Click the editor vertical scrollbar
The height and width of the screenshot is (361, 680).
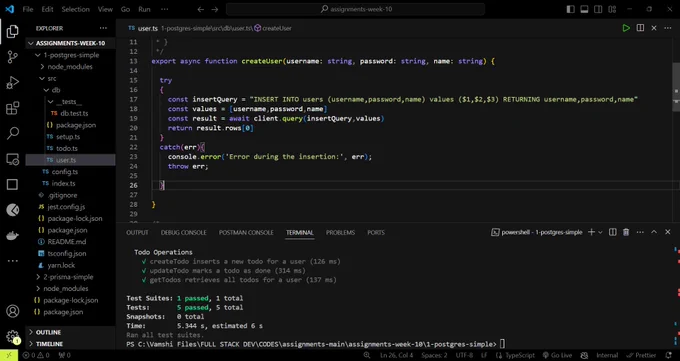(676, 88)
